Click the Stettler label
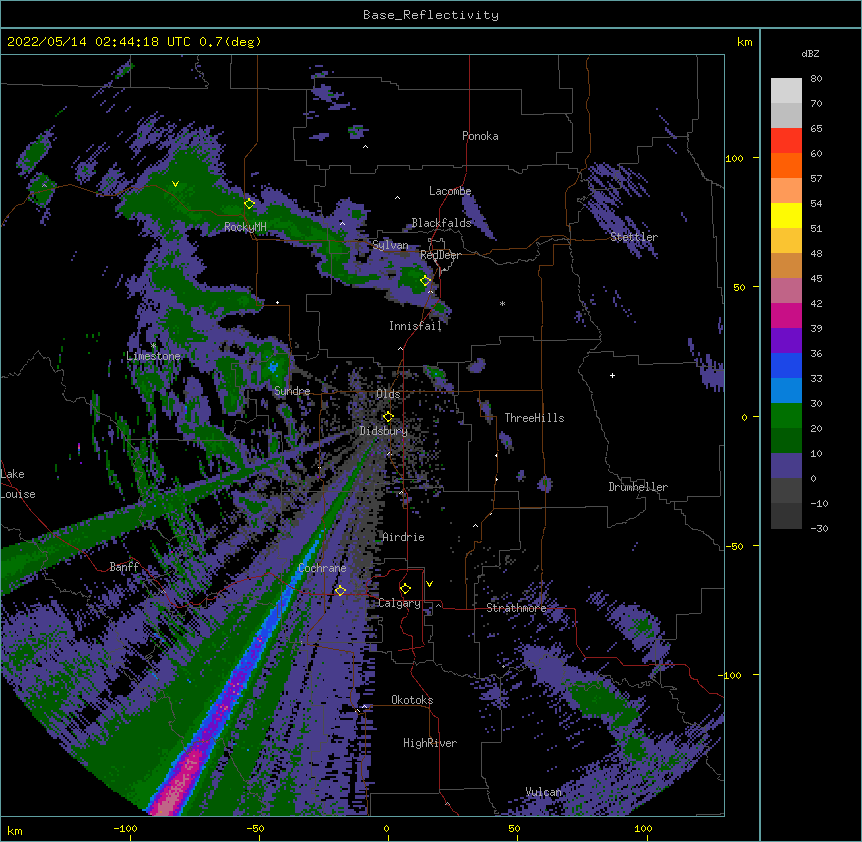Viewport: 862px width, 842px height. (634, 237)
